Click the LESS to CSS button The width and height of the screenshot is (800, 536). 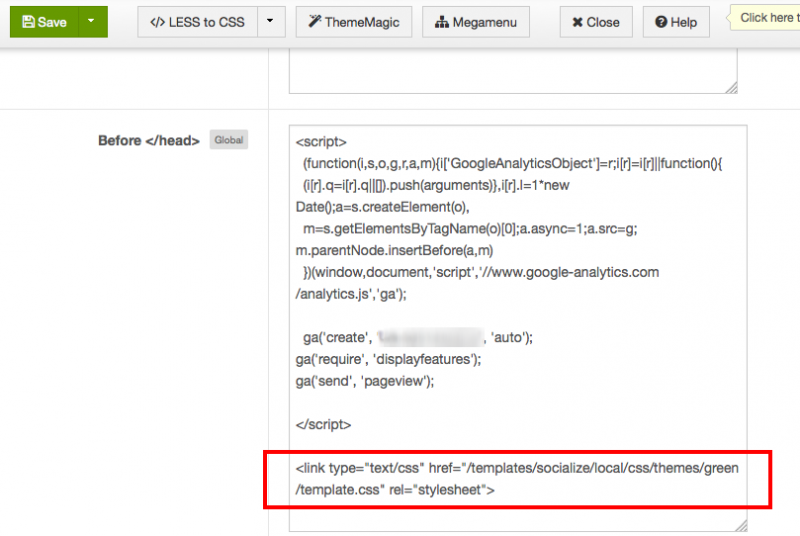coord(197,22)
